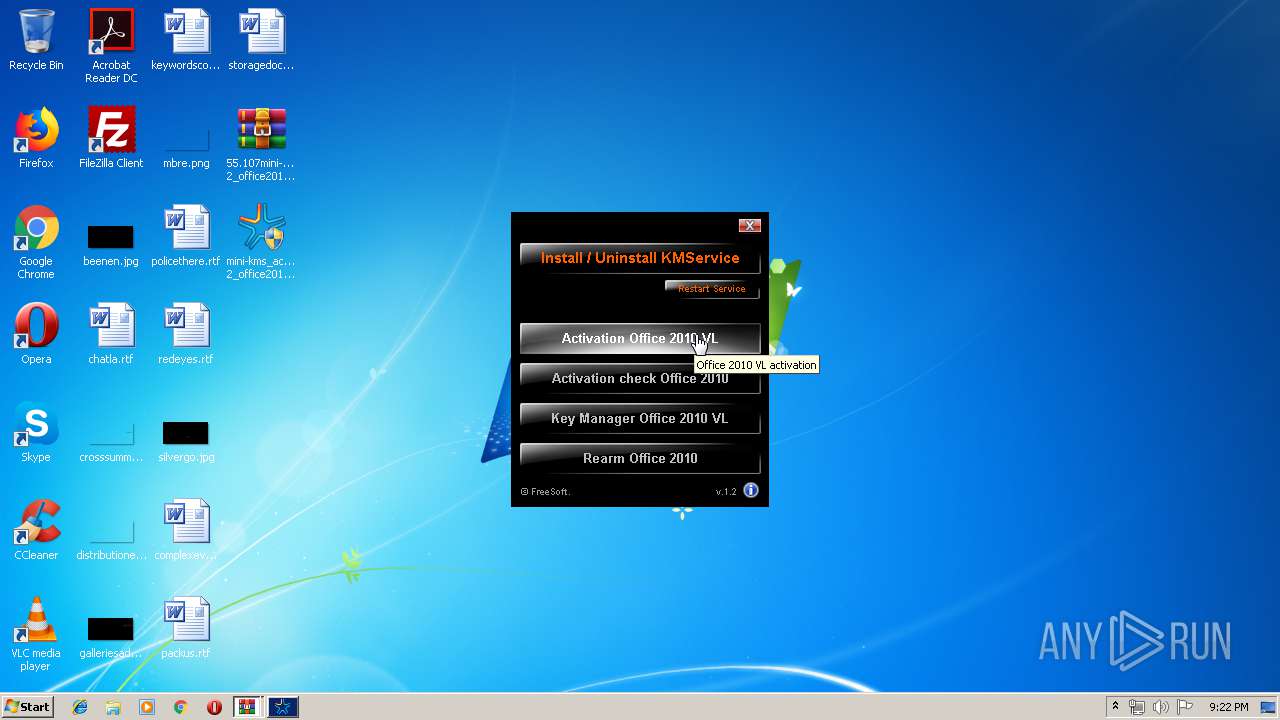
Task: Select the 55.107mini WinRAR archive icon
Action: coord(261,145)
